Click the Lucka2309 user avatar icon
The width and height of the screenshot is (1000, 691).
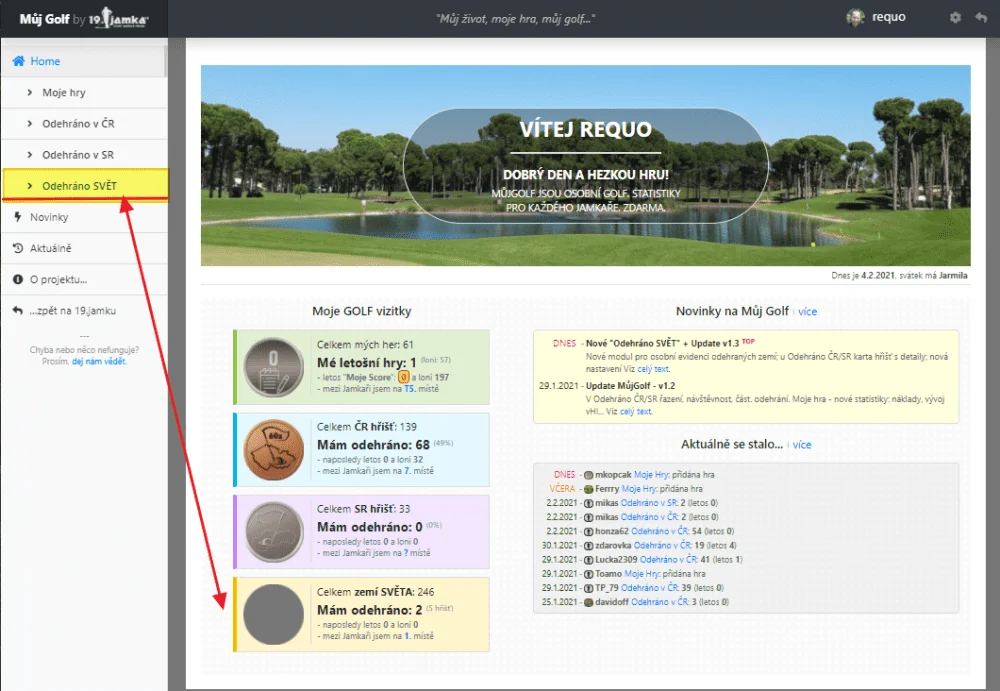[589, 560]
